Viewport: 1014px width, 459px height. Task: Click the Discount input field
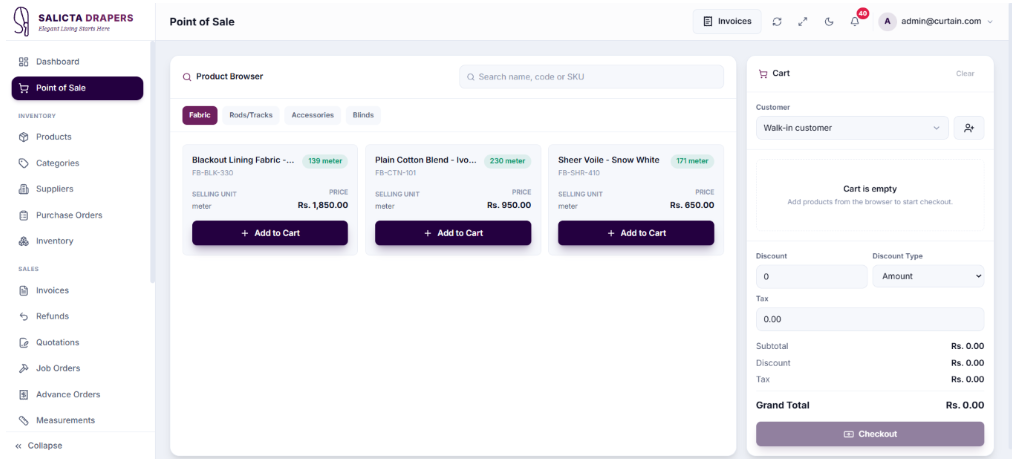(x=811, y=277)
